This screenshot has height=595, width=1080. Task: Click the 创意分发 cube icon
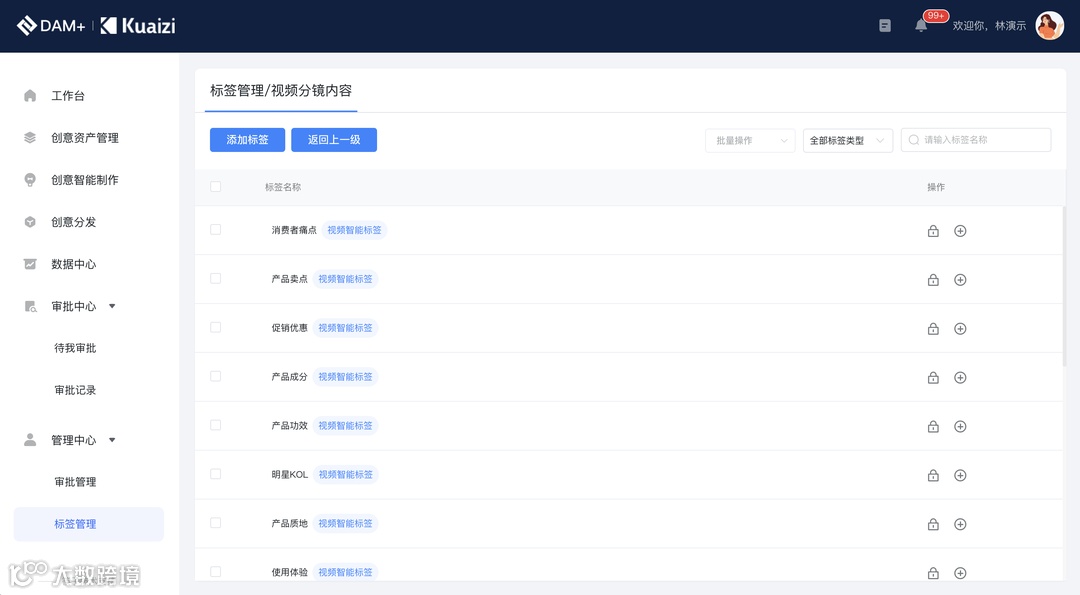point(30,222)
